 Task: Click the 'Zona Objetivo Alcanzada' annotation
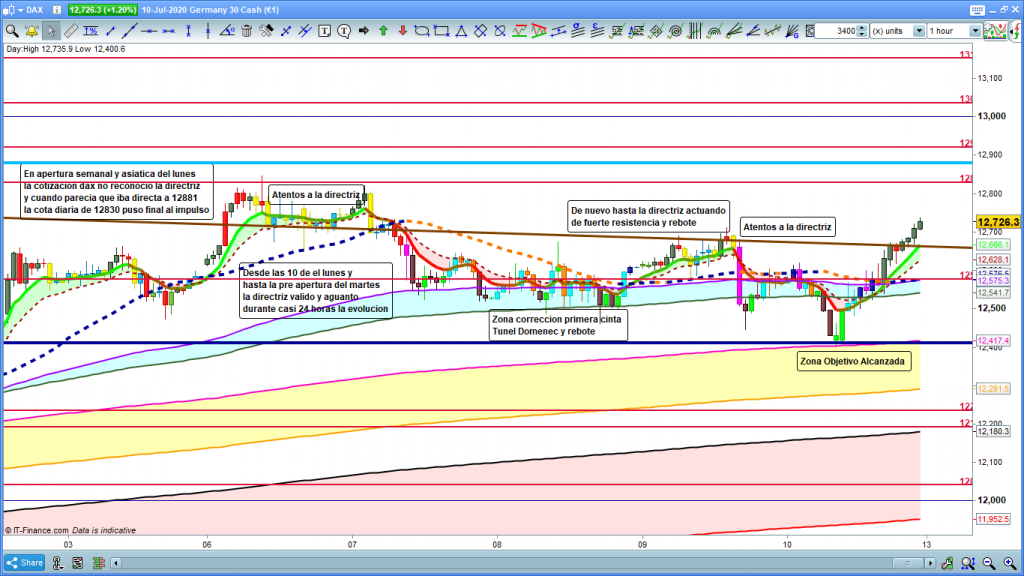[x=853, y=360]
